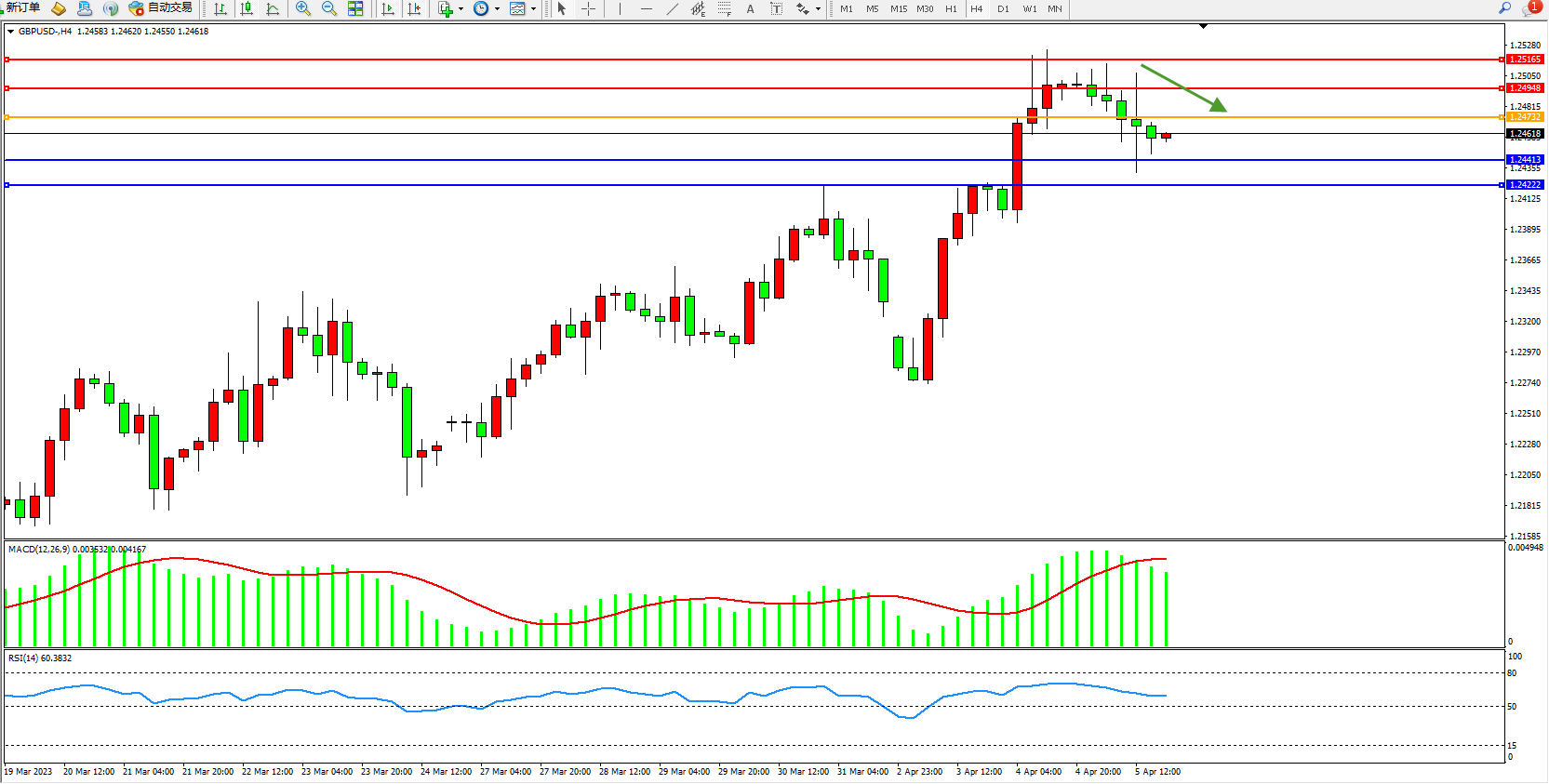
Task: Select the horizontal line drawing tool
Action: point(647,8)
